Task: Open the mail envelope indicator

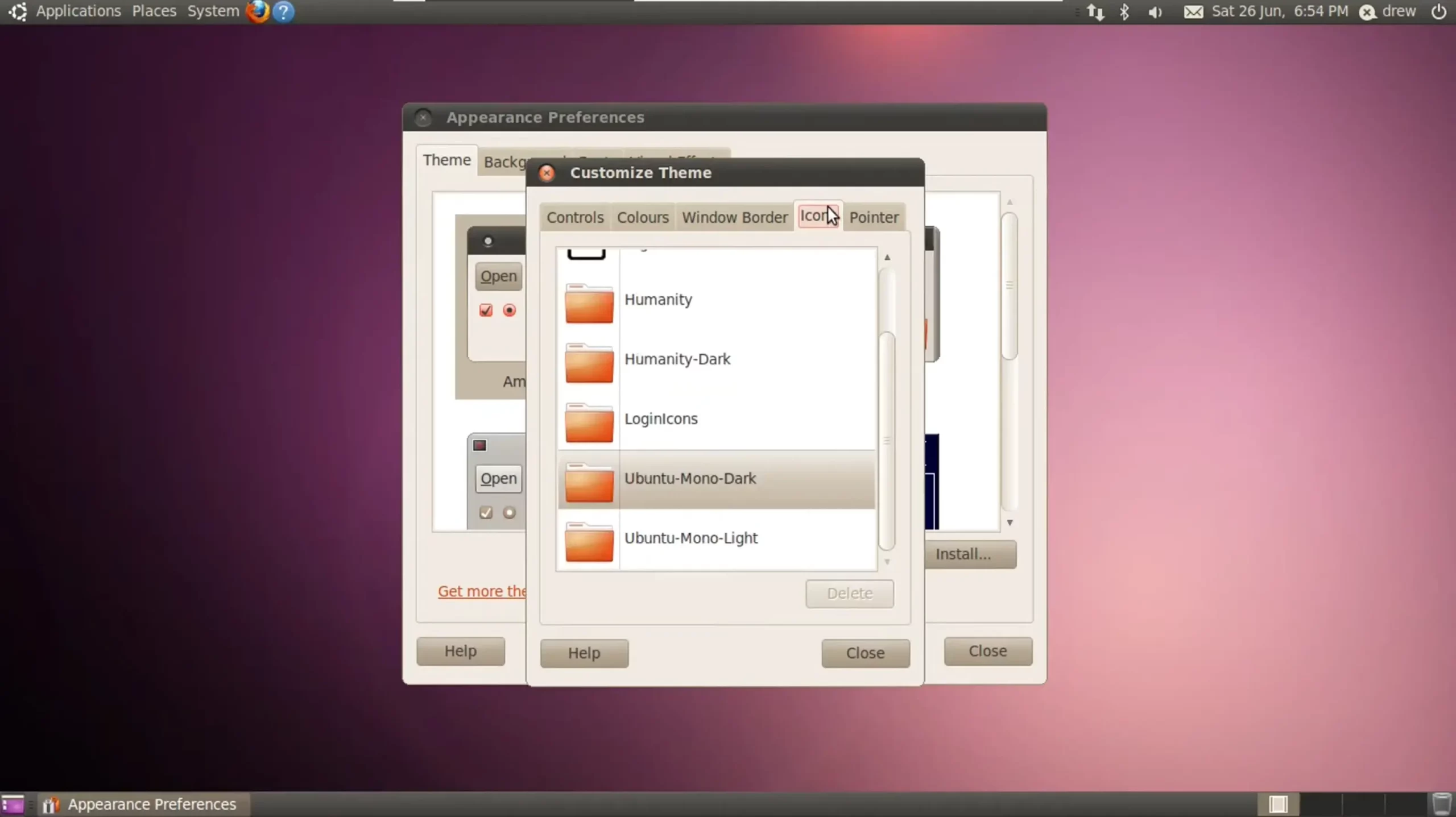Action: [x=1193, y=12]
